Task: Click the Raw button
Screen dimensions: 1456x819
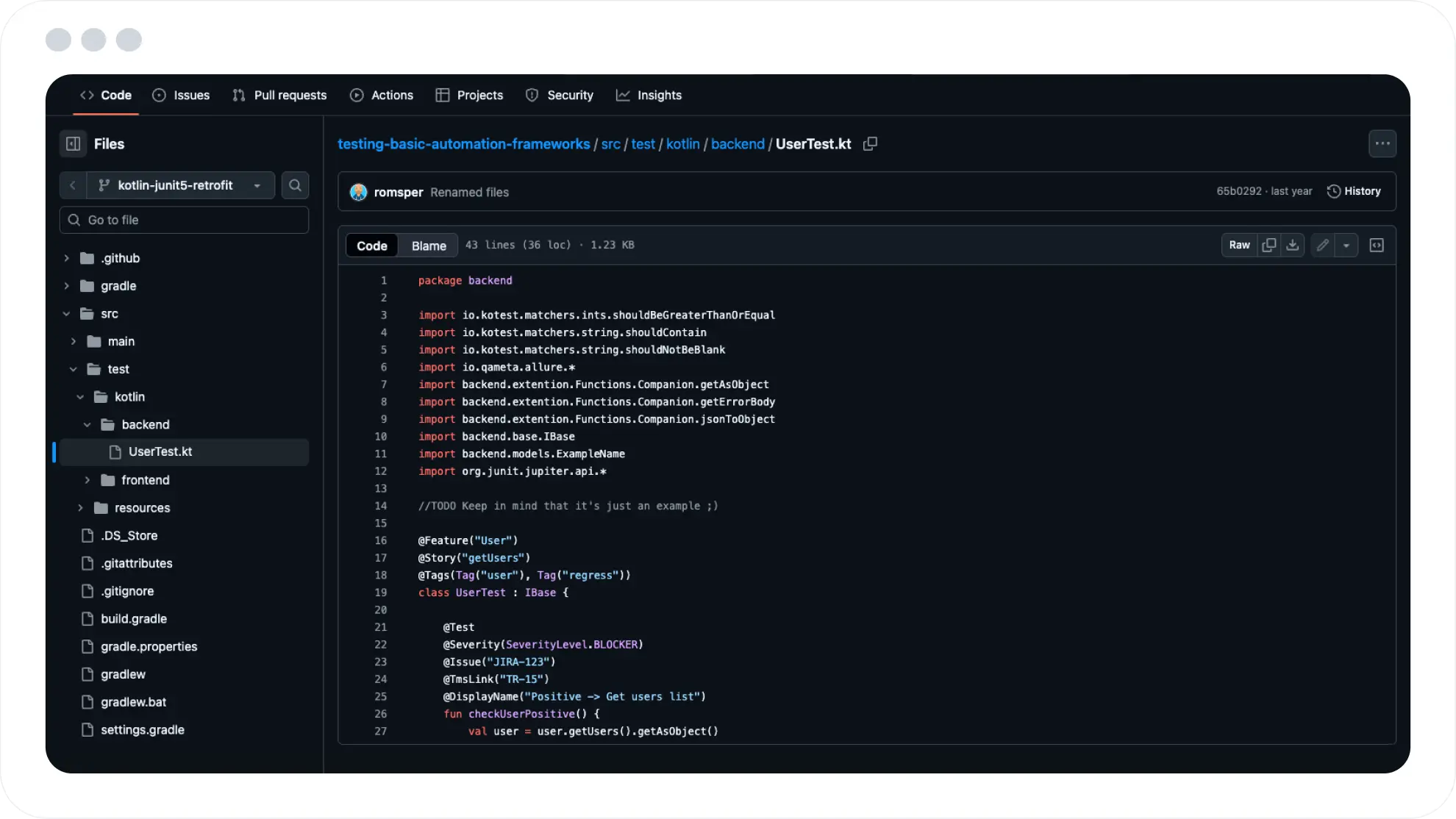Action: [x=1239, y=246]
